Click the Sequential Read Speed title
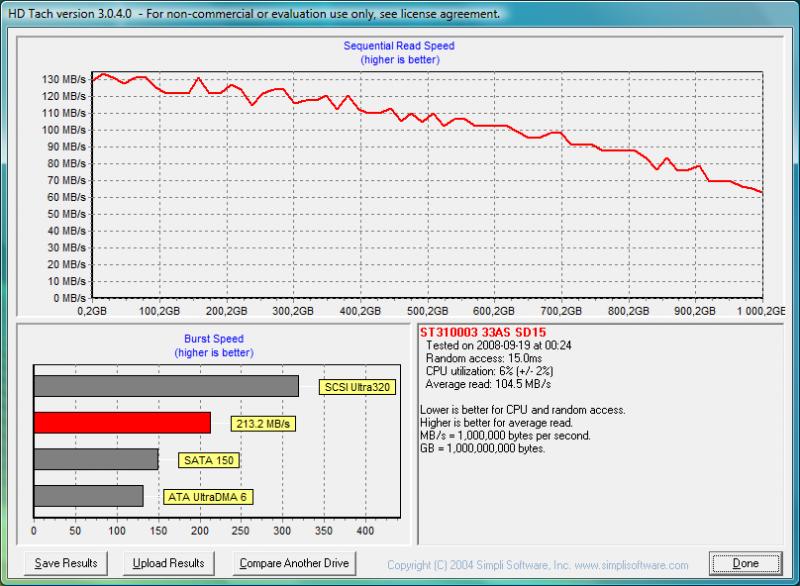This screenshot has width=800, height=586. (x=399, y=45)
